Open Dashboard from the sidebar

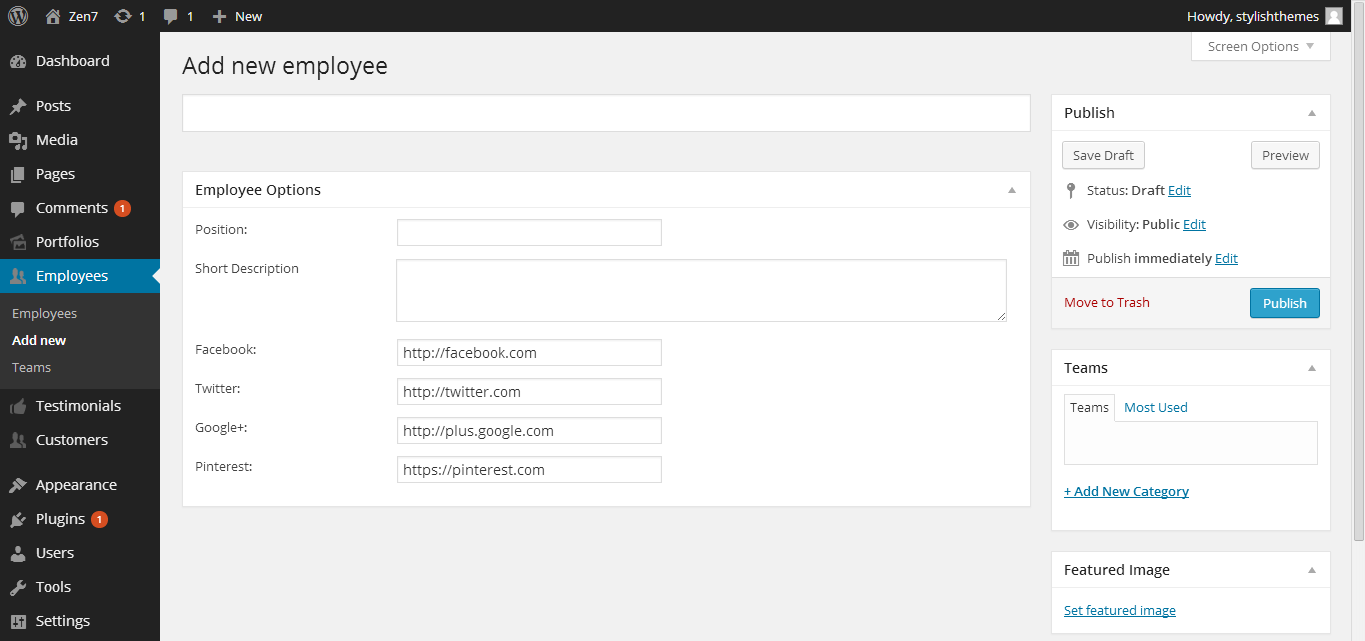[72, 61]
